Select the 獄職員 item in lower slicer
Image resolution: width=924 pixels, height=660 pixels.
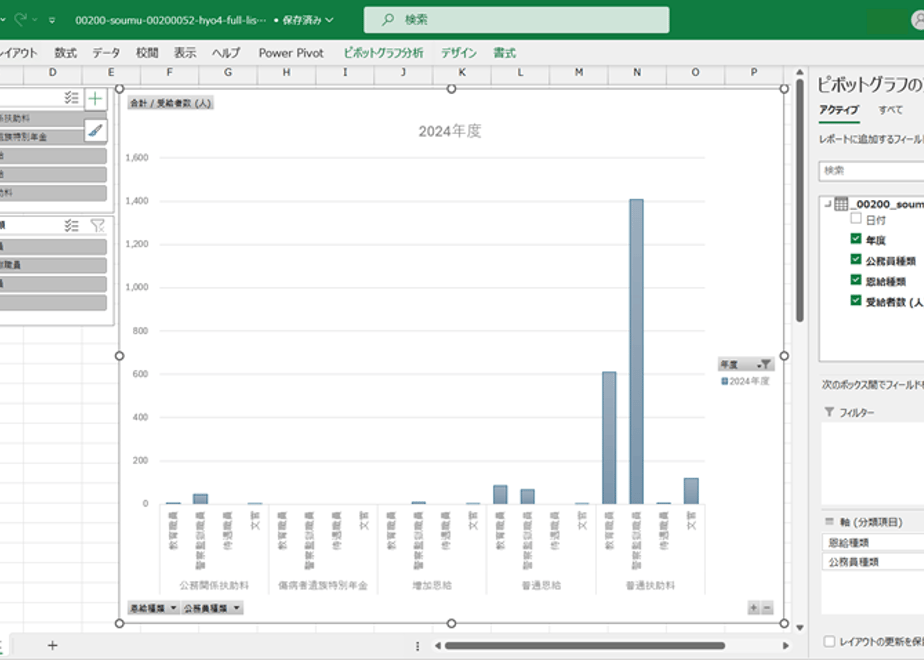pos(53,265)
